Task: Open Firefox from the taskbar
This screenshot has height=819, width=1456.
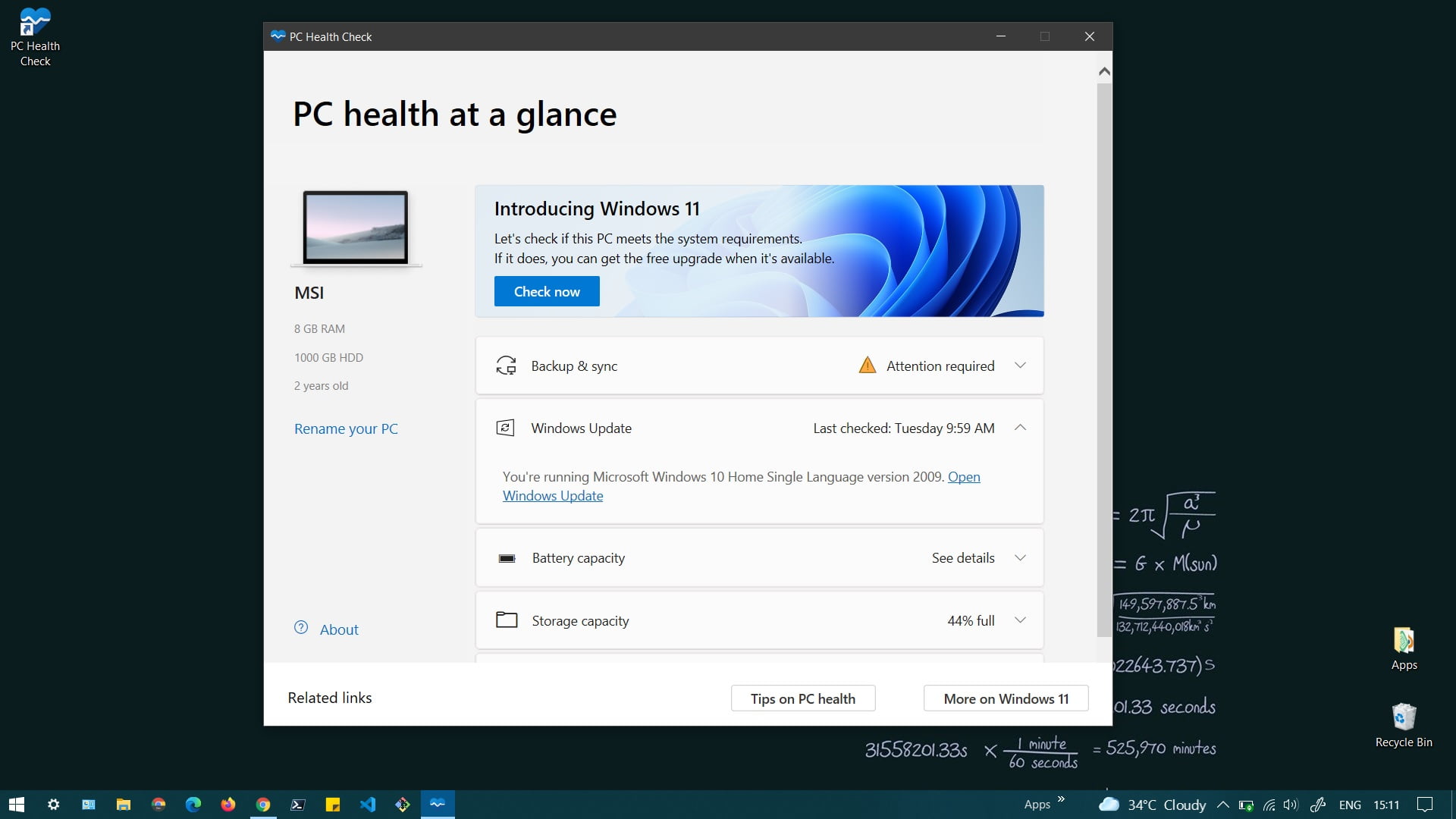Action: point(228,805)
